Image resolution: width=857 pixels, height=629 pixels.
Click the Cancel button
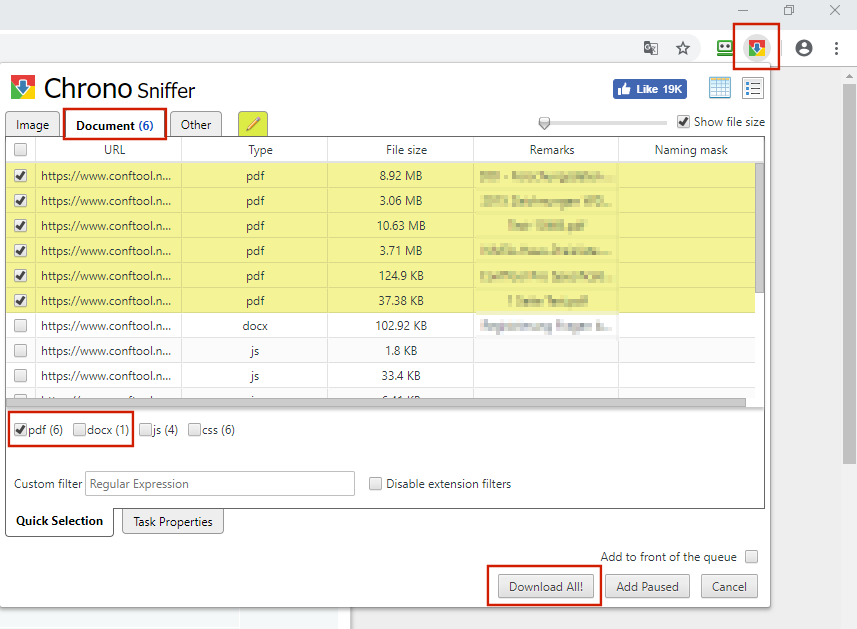[x=729, y=586]
